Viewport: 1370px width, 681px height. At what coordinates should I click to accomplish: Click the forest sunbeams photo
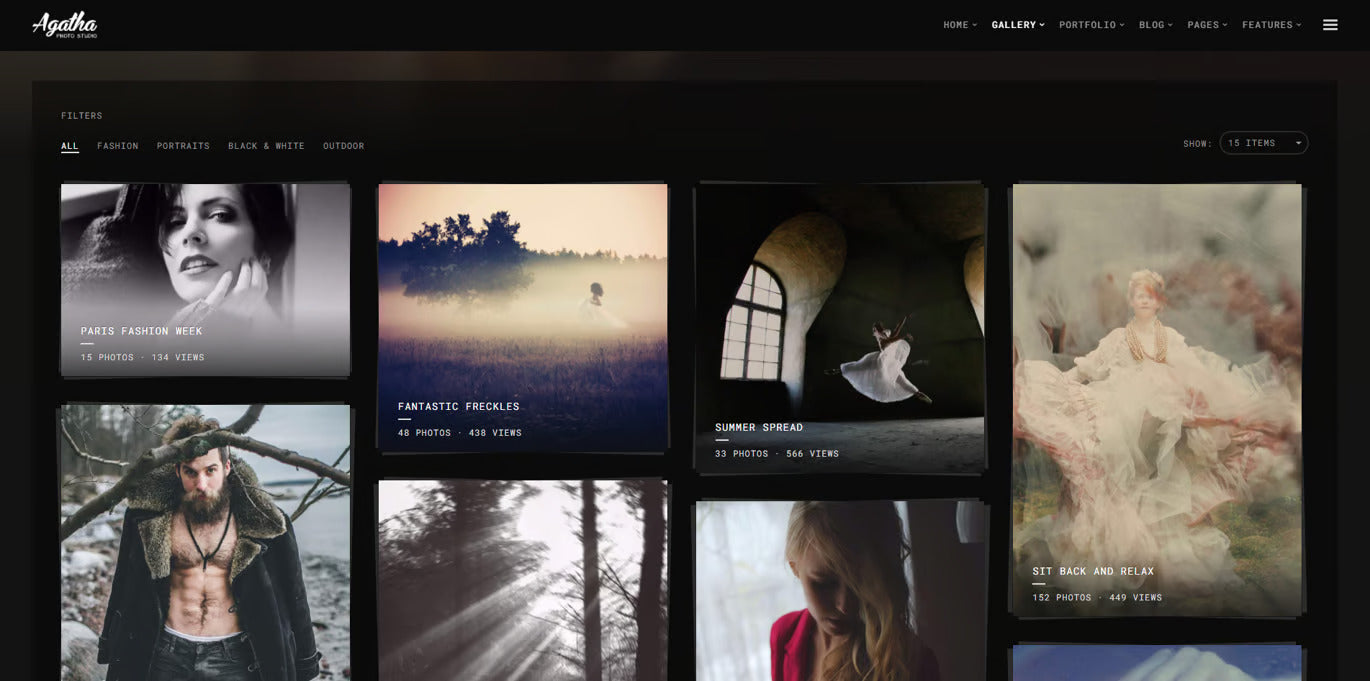click(522, 580)
